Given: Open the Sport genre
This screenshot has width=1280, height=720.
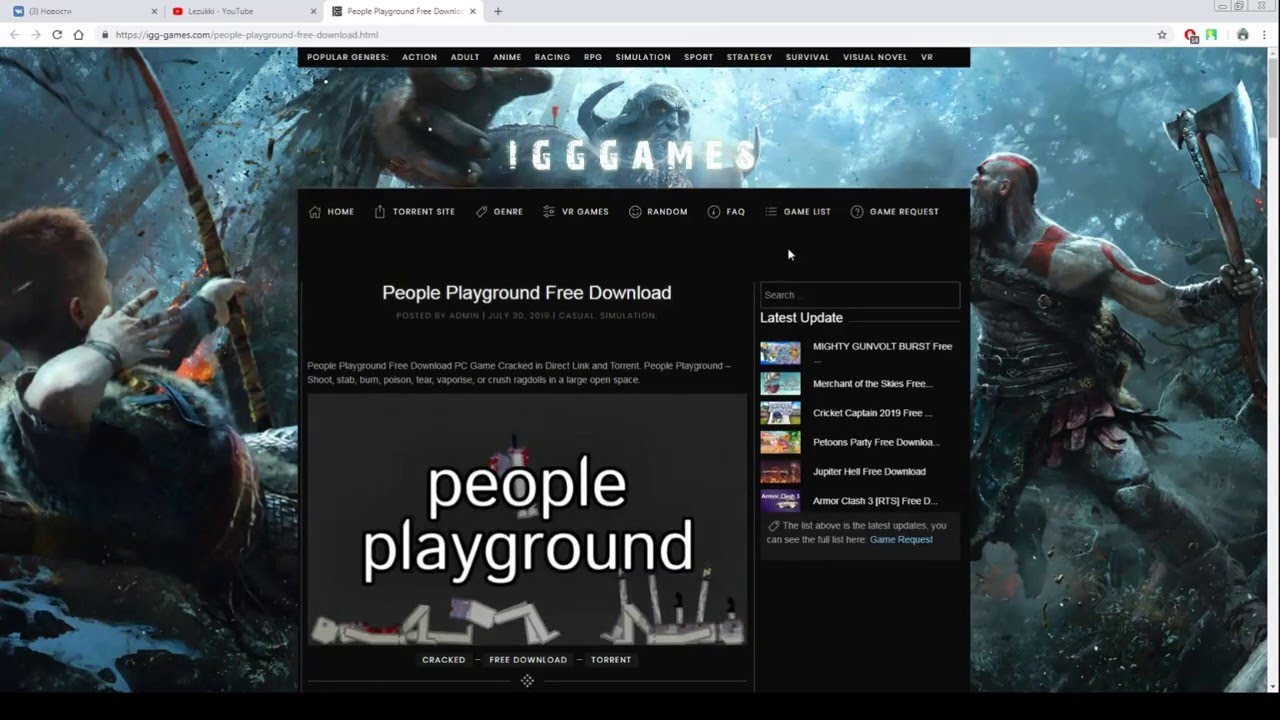Looking at the screenshot, I should (699, 57).
